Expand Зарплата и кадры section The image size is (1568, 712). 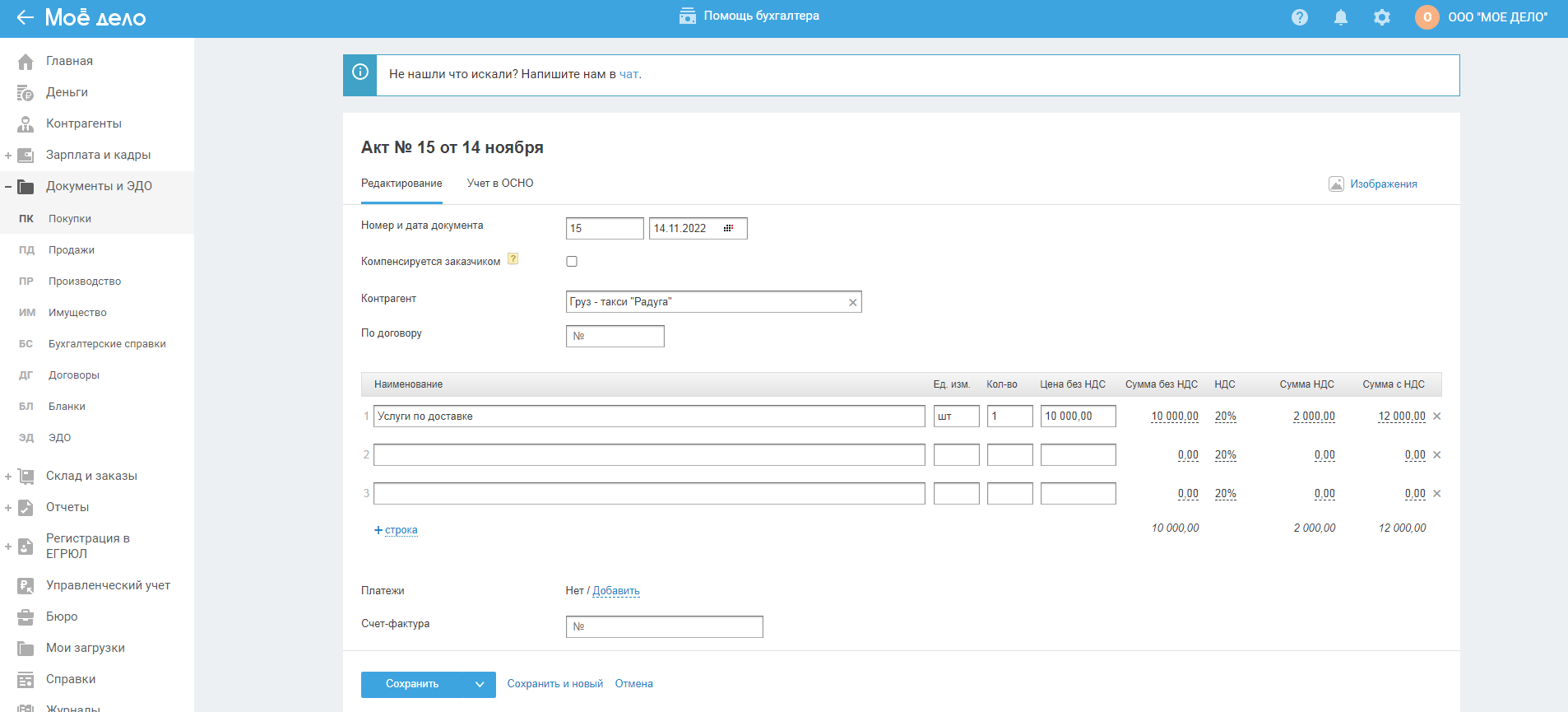coord(8,156)
